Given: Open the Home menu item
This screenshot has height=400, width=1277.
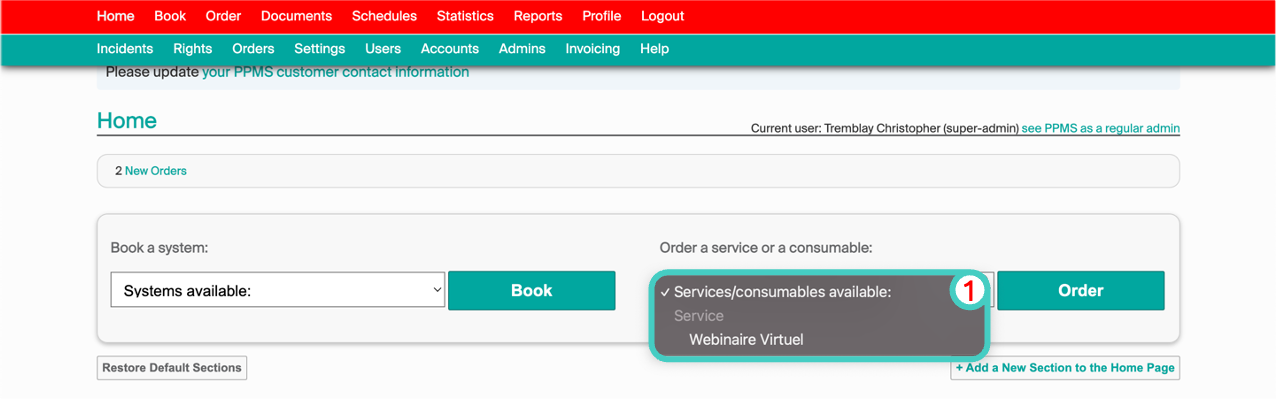Looking at the screenshot, I should coord(115,16).
